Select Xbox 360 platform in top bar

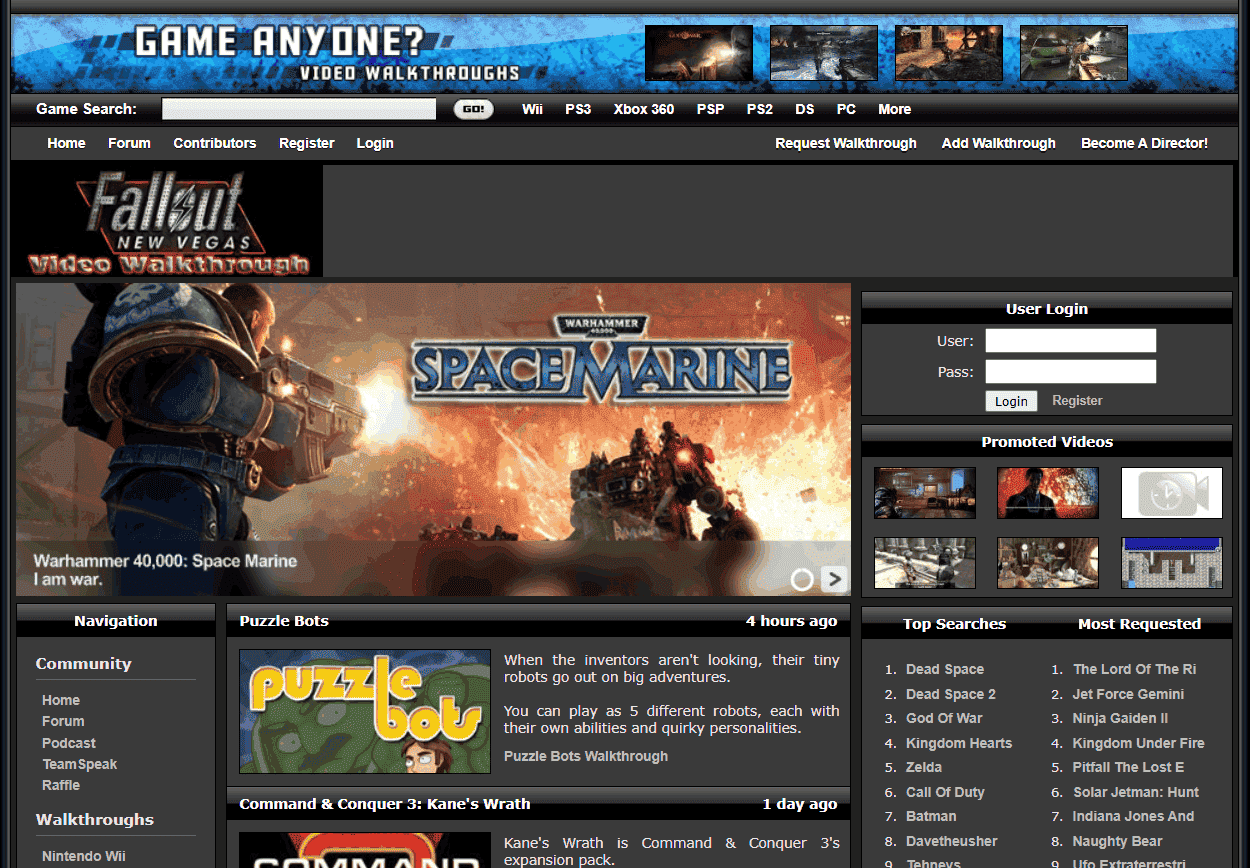click(x=643, y=109)
